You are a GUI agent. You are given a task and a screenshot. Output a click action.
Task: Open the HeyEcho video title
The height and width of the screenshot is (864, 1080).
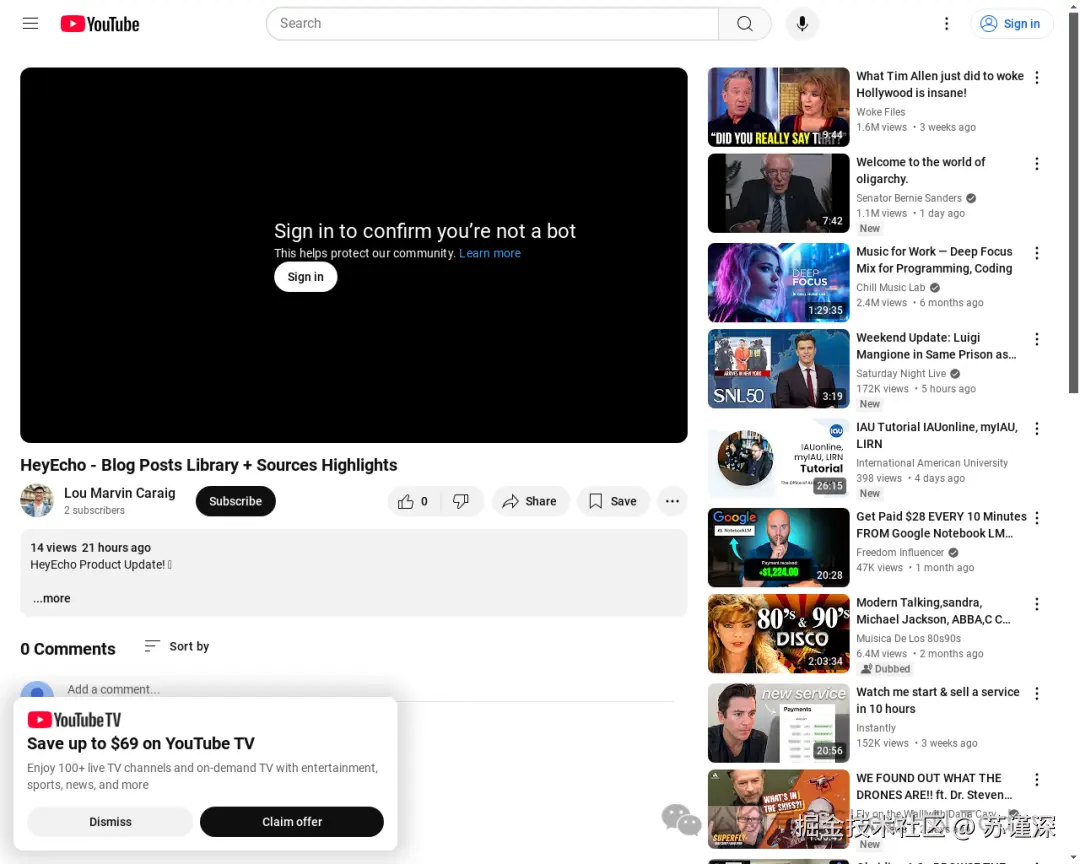pos(209,465)
